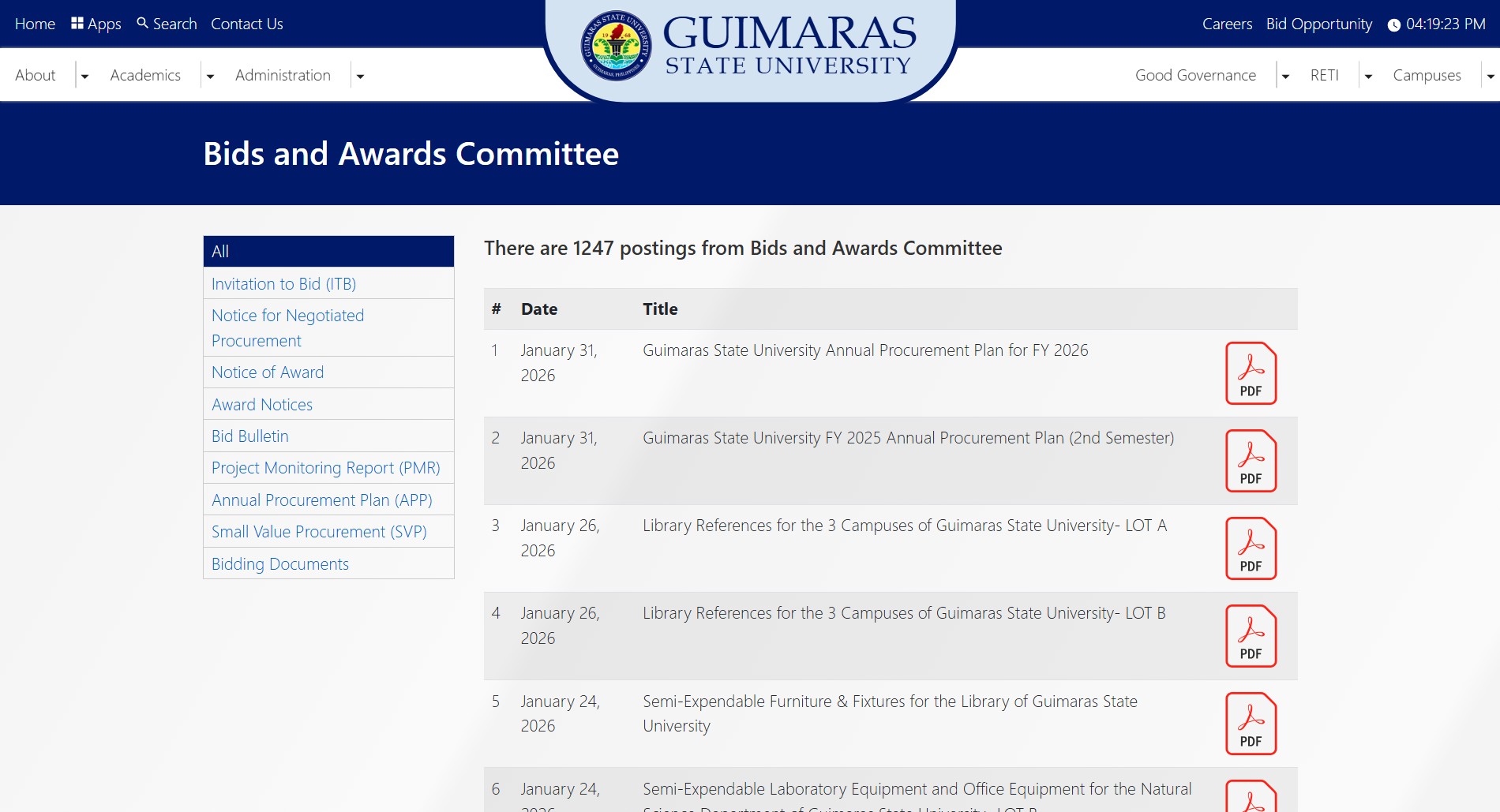Click the Guimaras State University seal logo

(x=616, y=46)
